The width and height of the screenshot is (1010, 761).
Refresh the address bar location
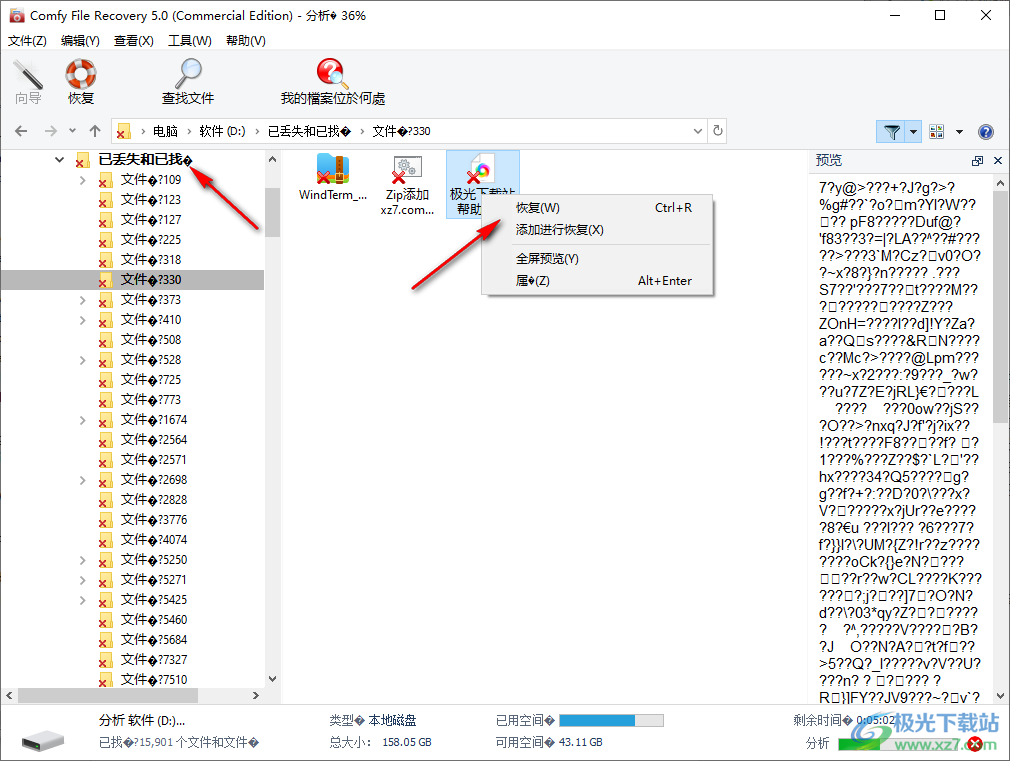[718, 131]
